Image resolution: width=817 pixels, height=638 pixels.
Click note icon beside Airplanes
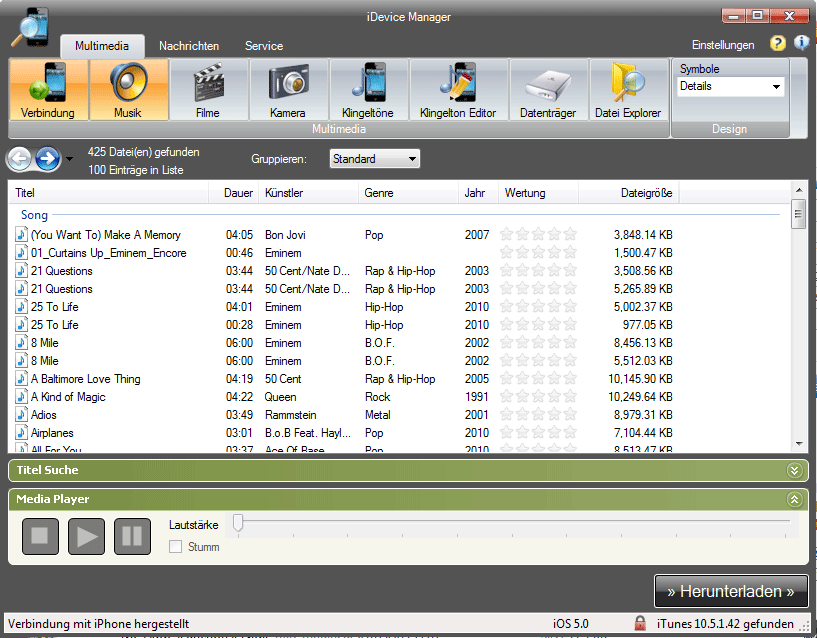point(21,433)
